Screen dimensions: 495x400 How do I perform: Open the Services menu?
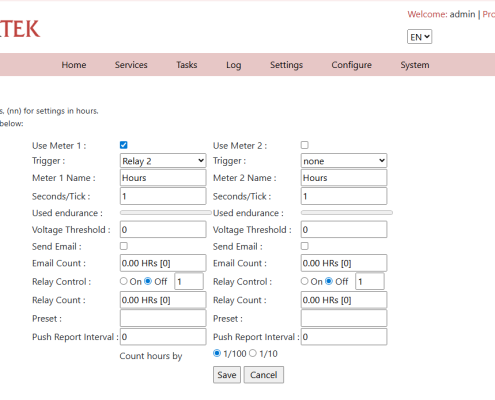(x=131, y=65)
